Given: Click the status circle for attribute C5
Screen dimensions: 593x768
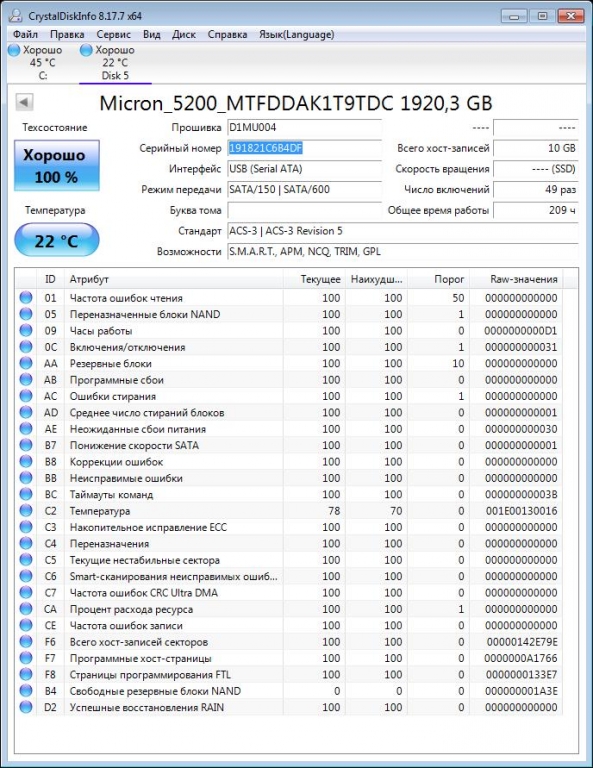Looking at the screenshot, I should coord(26,560).
